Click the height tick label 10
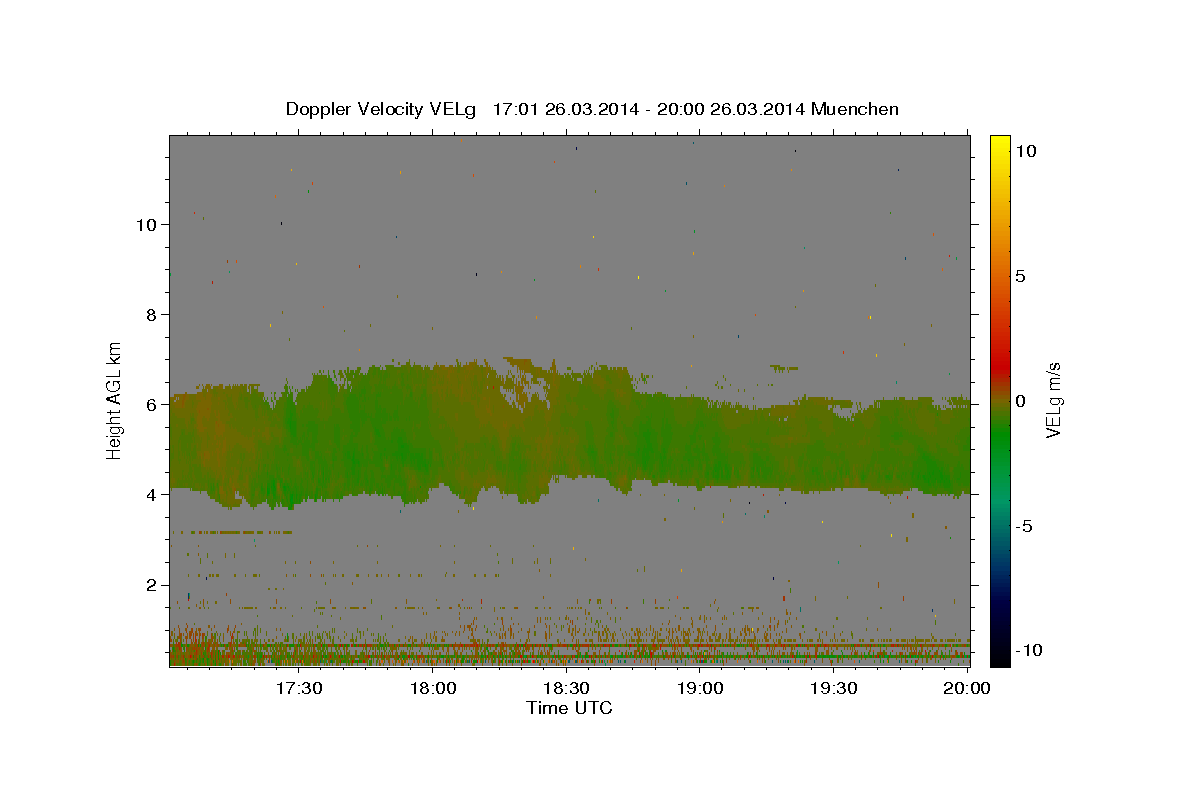The width and height of the screenshot is (1200, 800). click(146, 224)
